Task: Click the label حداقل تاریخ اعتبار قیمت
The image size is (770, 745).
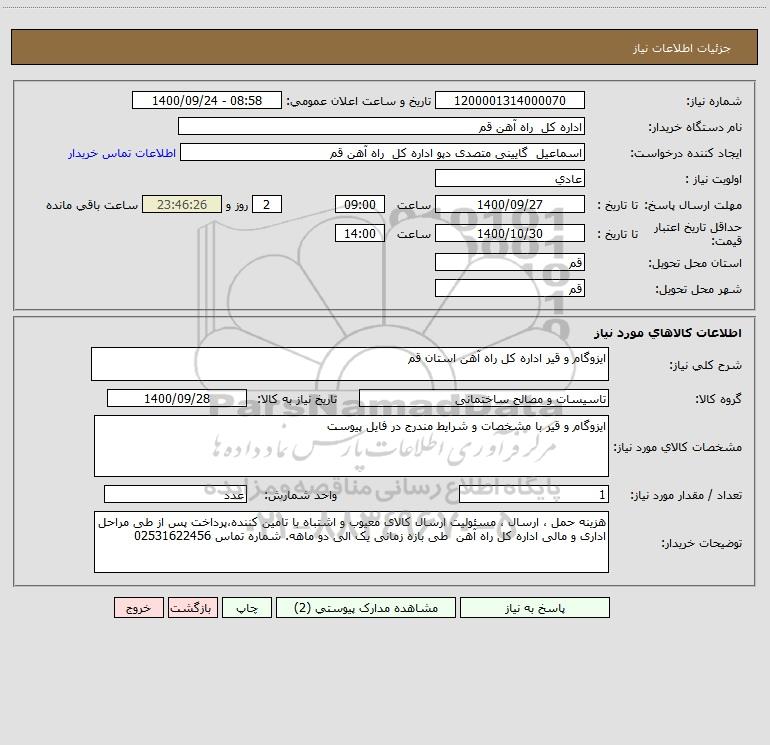Action: (698, 234)
